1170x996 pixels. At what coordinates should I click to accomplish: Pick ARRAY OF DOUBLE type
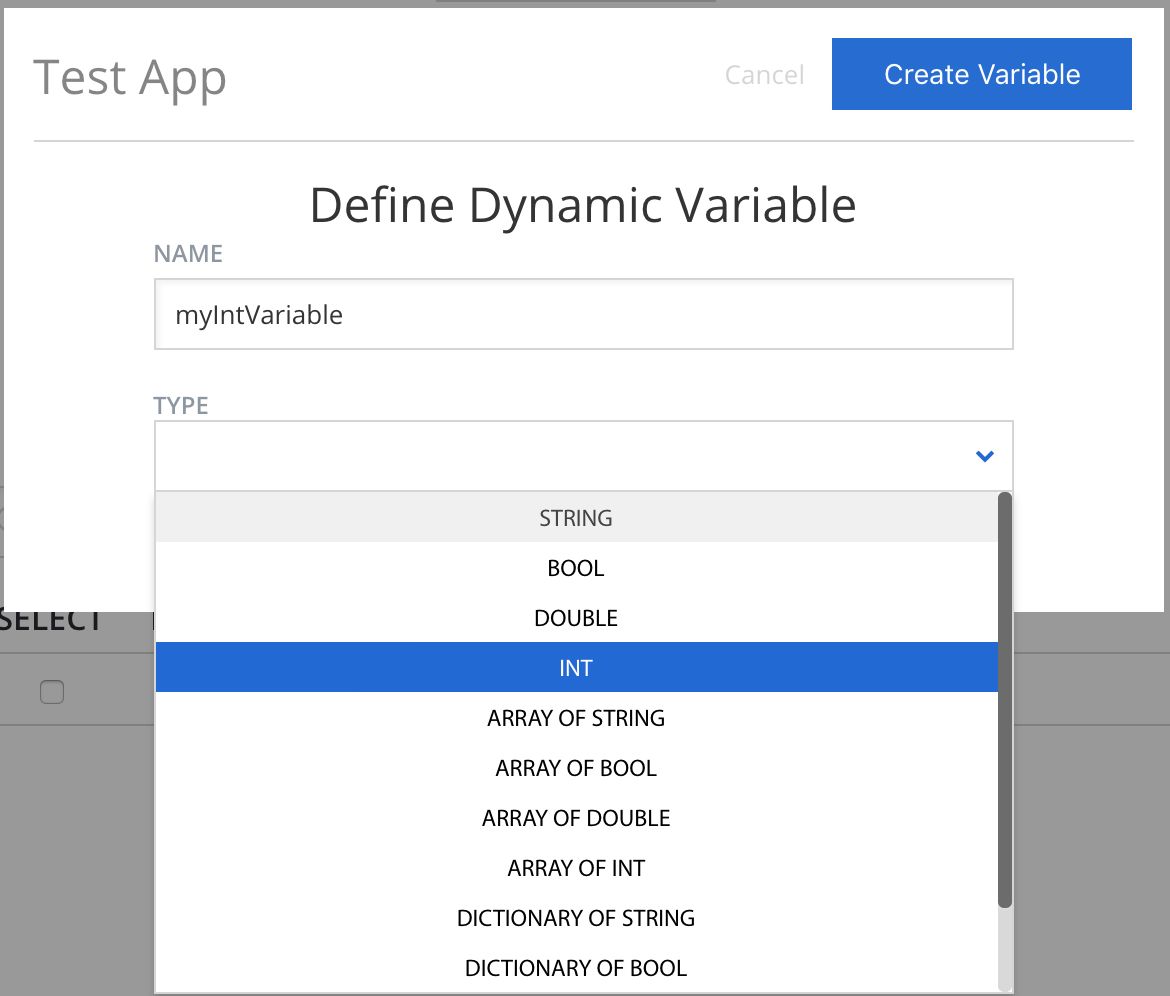pyautogui.click(x=576, y=818)
